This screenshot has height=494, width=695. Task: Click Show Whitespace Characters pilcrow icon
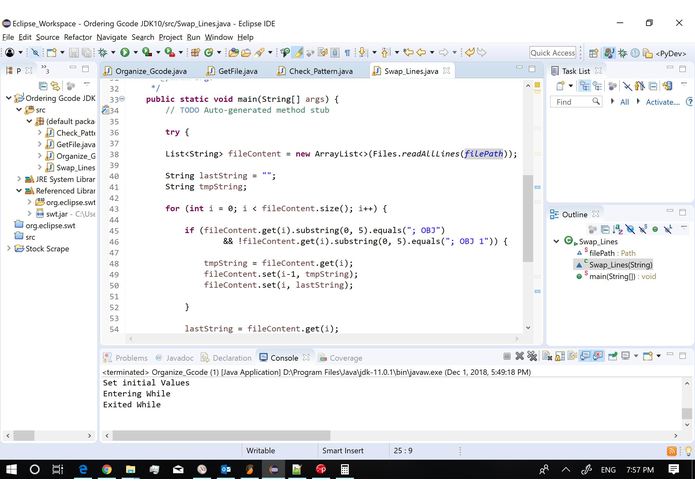click(x=347, y=53)
